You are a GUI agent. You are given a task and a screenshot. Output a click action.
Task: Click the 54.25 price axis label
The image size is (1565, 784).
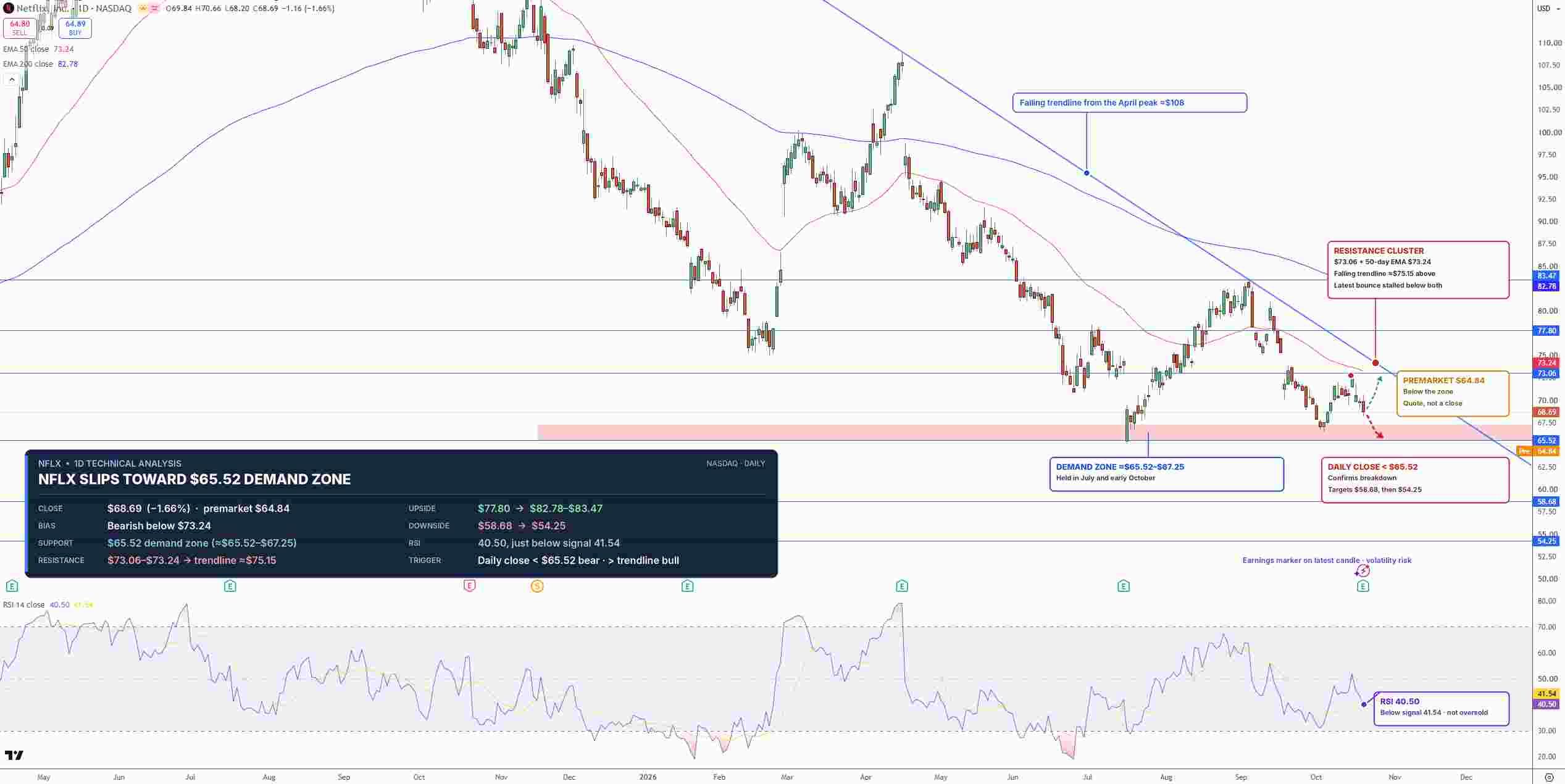click(x=1547, y=541)
